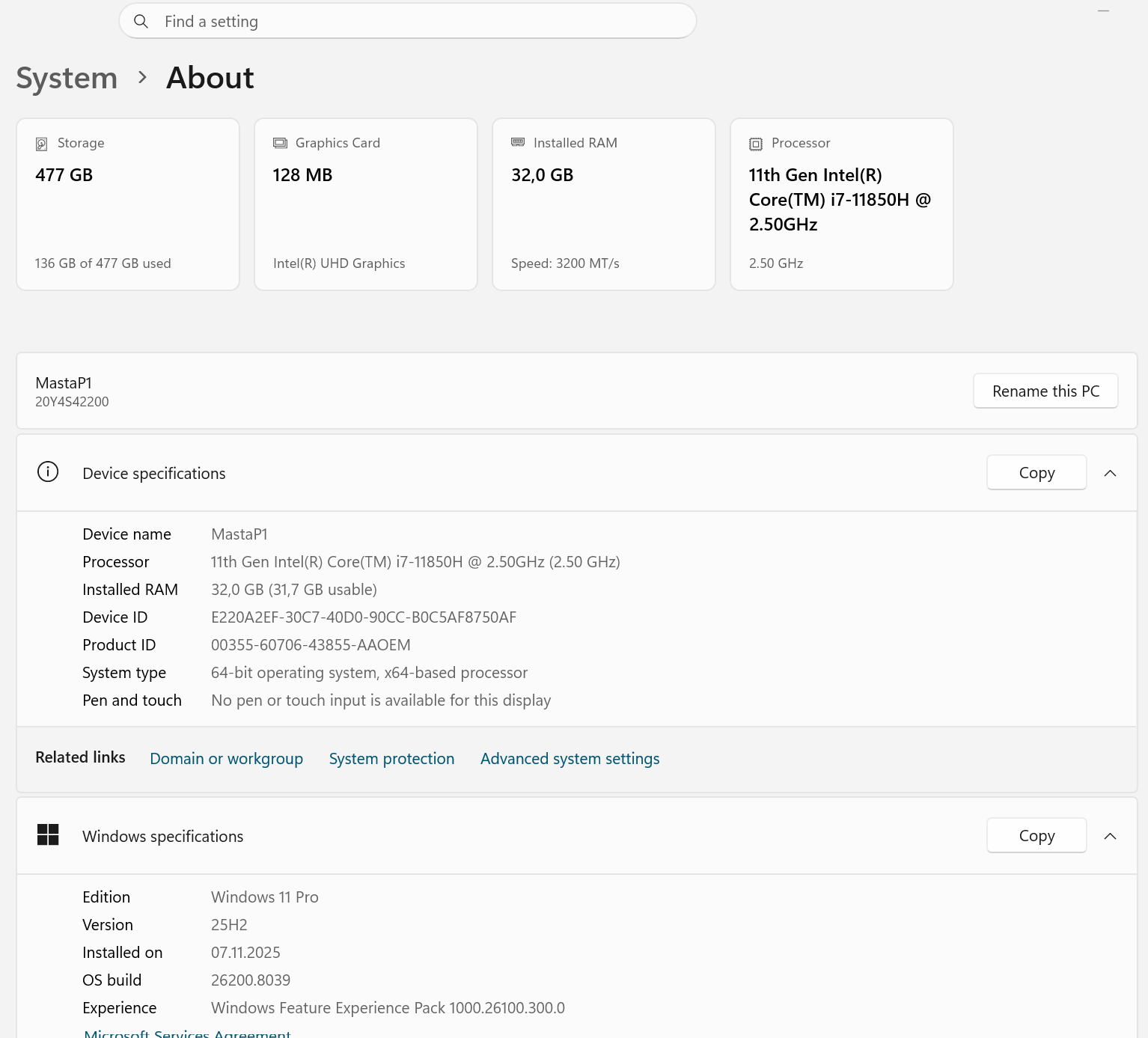Focus the Find a setting search box
Viewport: 1148px width, 1038px height.
click(x=419, y=22)
